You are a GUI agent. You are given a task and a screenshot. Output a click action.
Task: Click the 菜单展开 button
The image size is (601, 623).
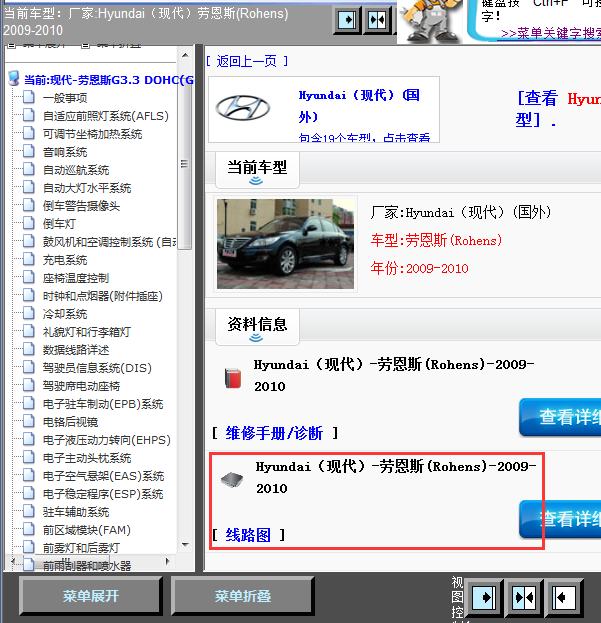tap(91, 596)
